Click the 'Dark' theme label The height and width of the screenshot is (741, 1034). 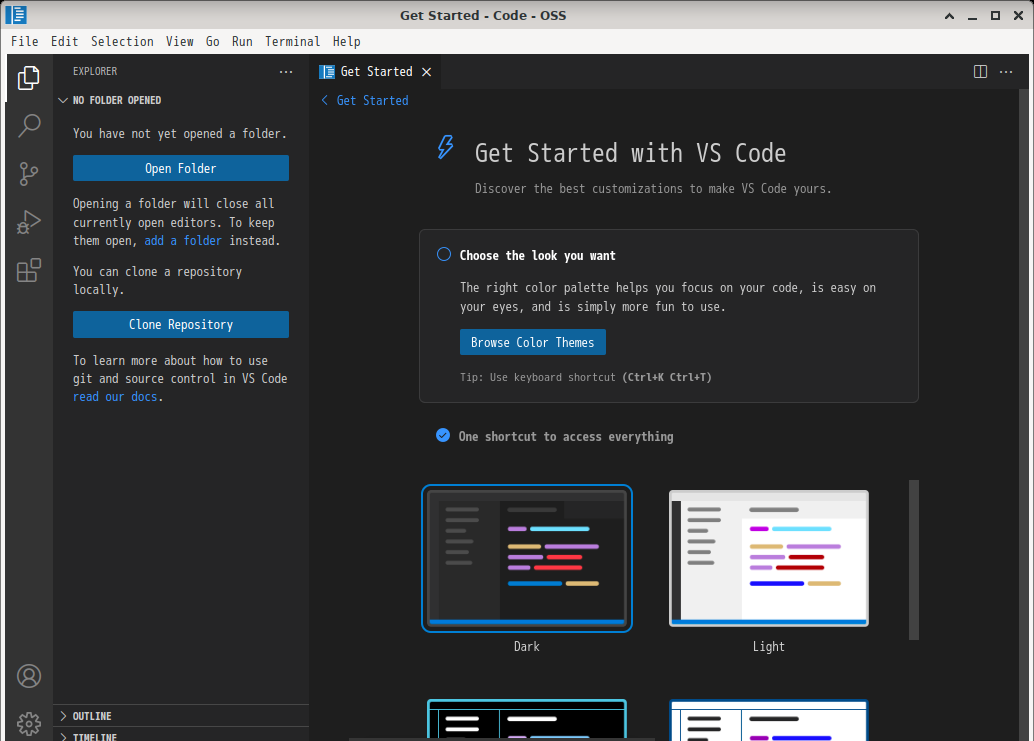[x=526, y=647]
